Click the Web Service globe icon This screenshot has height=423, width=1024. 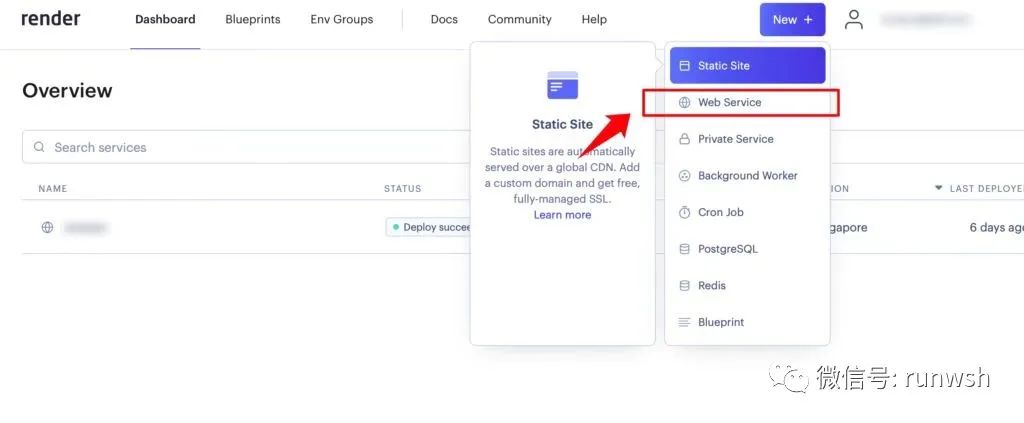coord(684,102)
